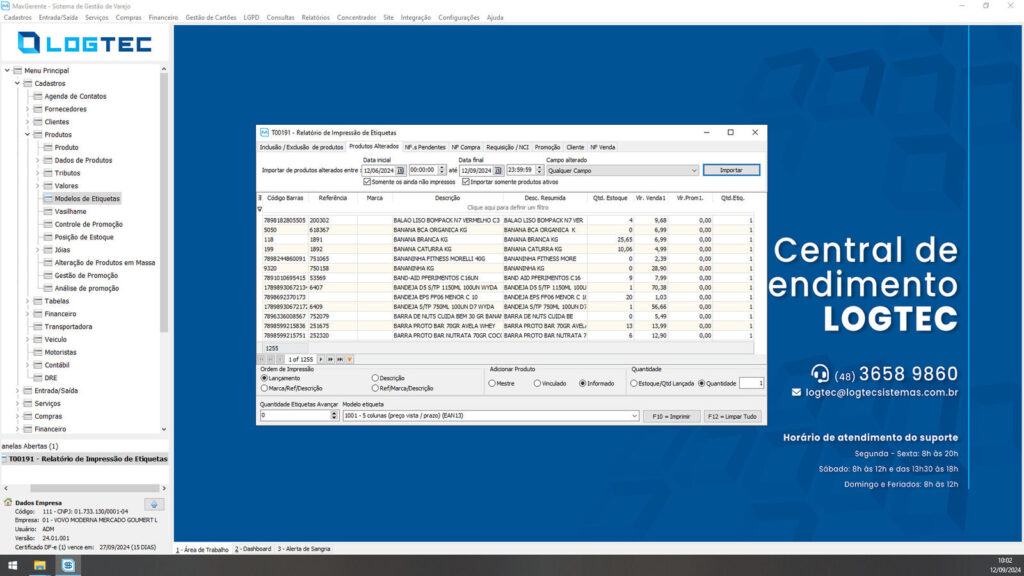1024x576 pixels.
Task: Expand the Entrada/Saída tree node
Action: tap(18, 391)
